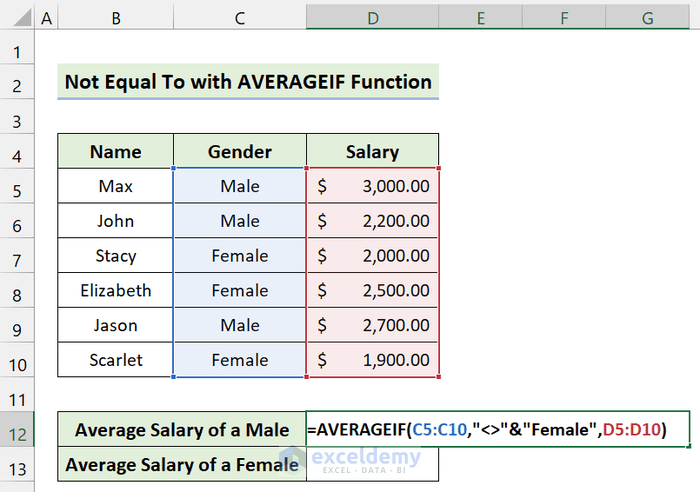Select column C header
Viewport: 700px width, 492px height.
point(240,18)
